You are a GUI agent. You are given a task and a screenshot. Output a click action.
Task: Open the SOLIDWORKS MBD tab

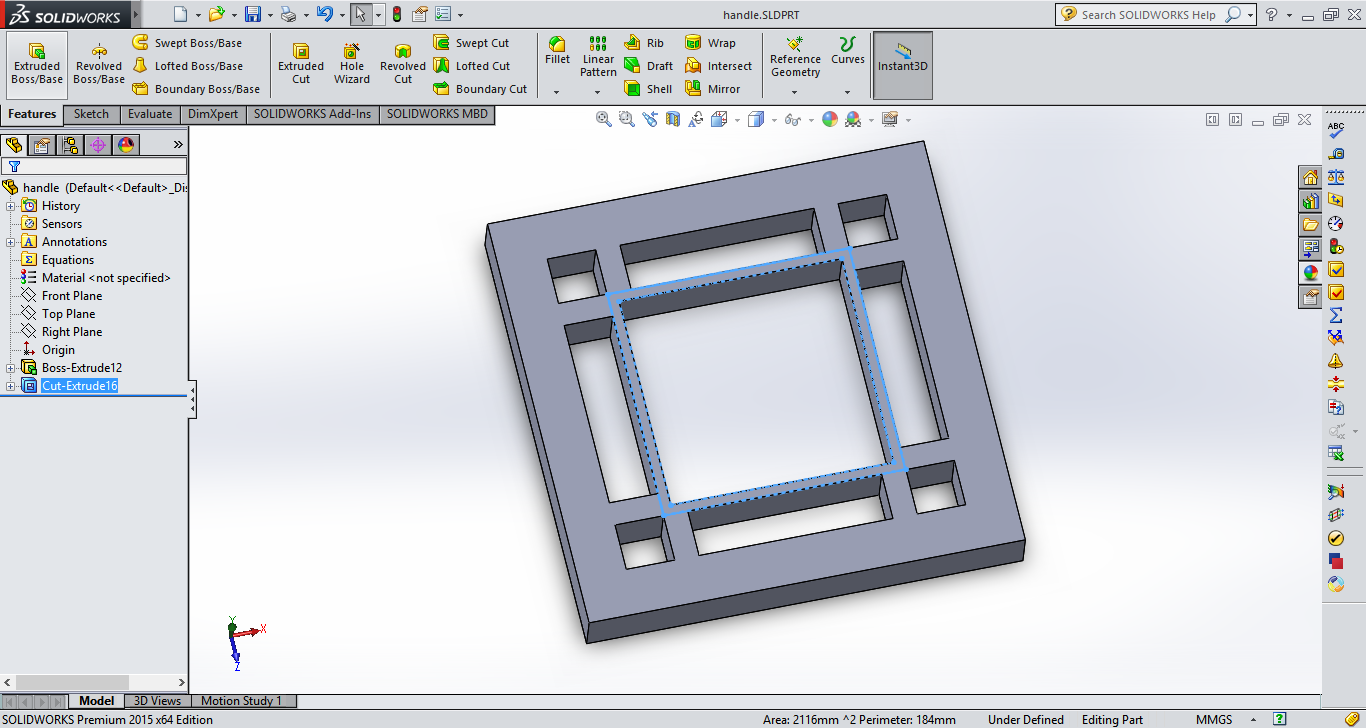coord(437,114)
